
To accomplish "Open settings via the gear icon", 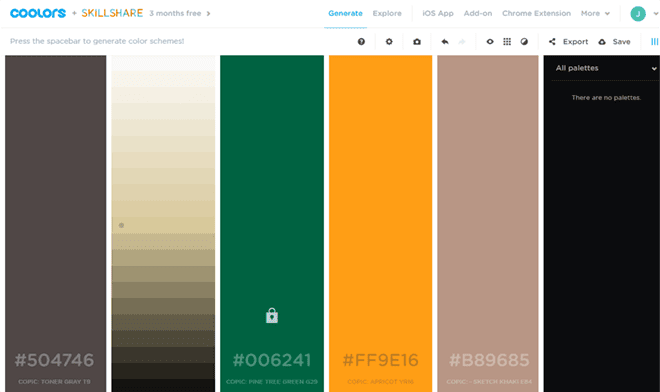I will pos(389,41).
